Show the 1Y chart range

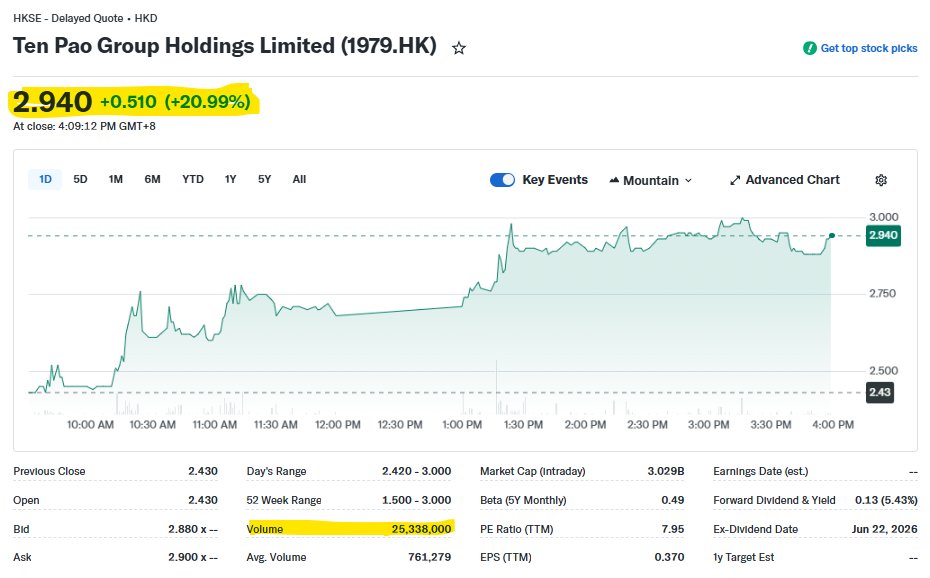[x=230, y=179]
